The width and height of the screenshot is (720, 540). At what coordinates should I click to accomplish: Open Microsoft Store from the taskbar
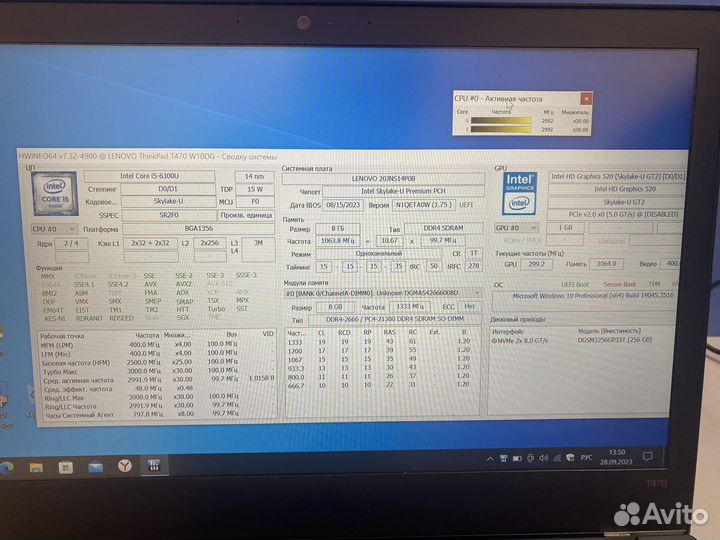(66, 467)
